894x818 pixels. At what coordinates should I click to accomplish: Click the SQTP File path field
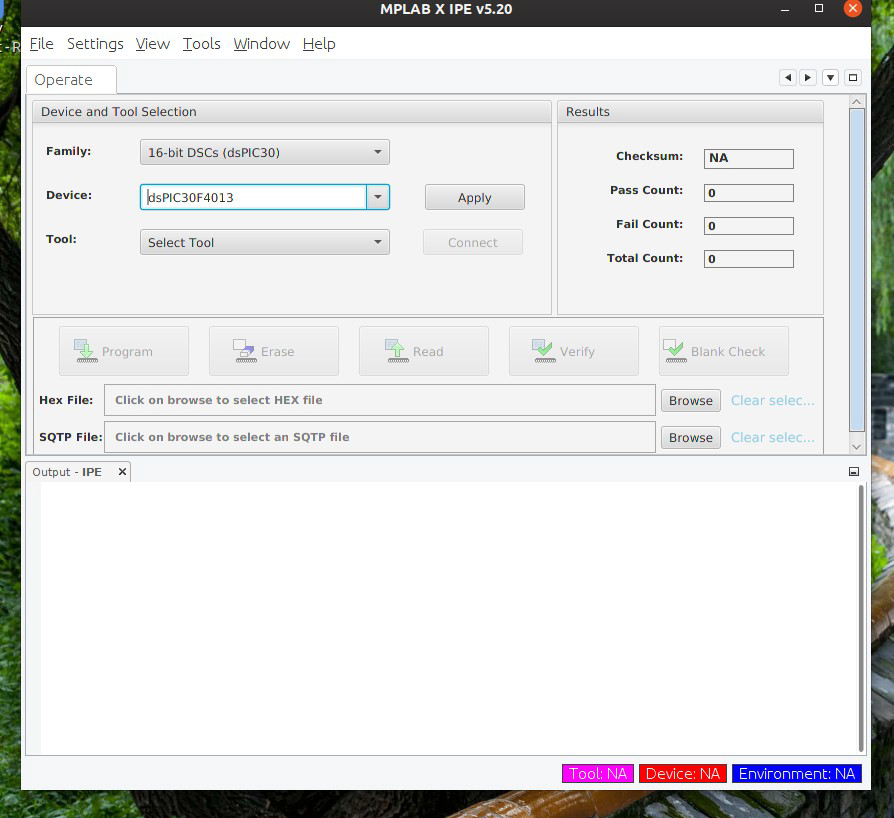380,437
